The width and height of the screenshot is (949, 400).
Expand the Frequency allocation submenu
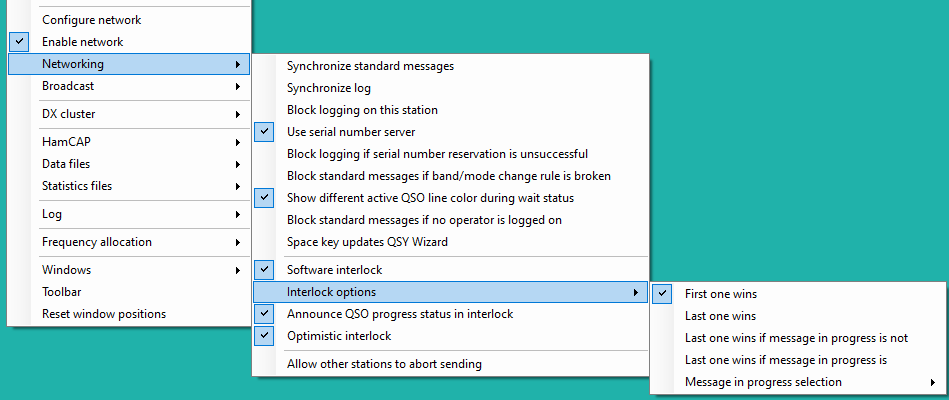(x=129, y=242)
